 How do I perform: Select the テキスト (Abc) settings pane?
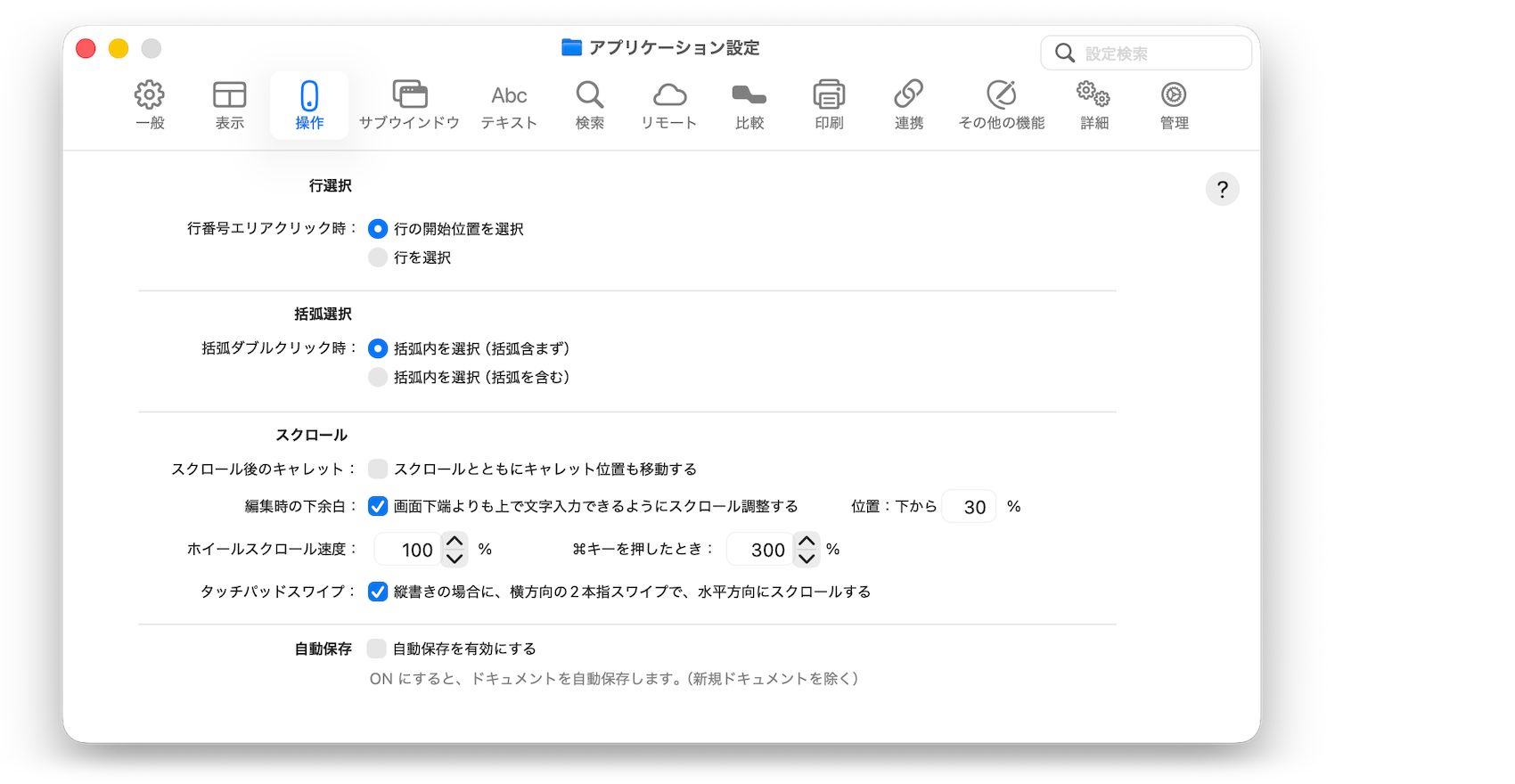click(x=509, y=105)
